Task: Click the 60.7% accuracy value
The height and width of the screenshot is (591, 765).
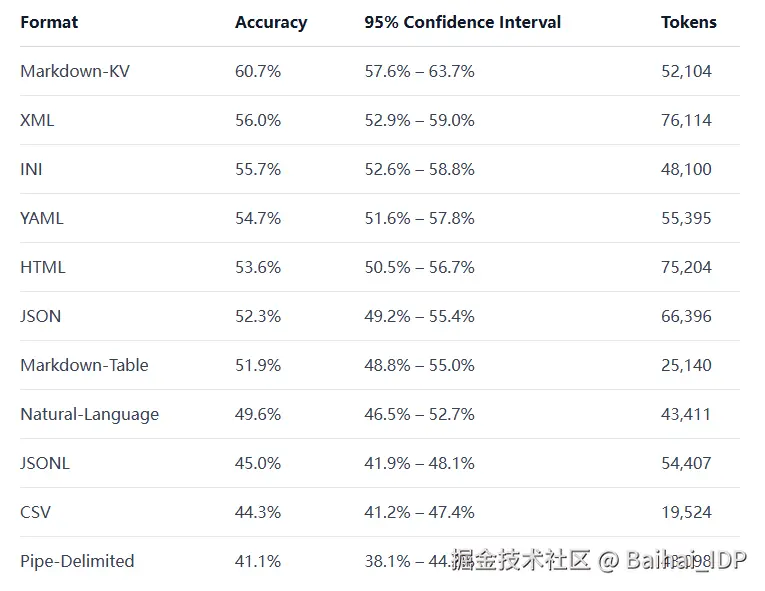Action: 258,71
